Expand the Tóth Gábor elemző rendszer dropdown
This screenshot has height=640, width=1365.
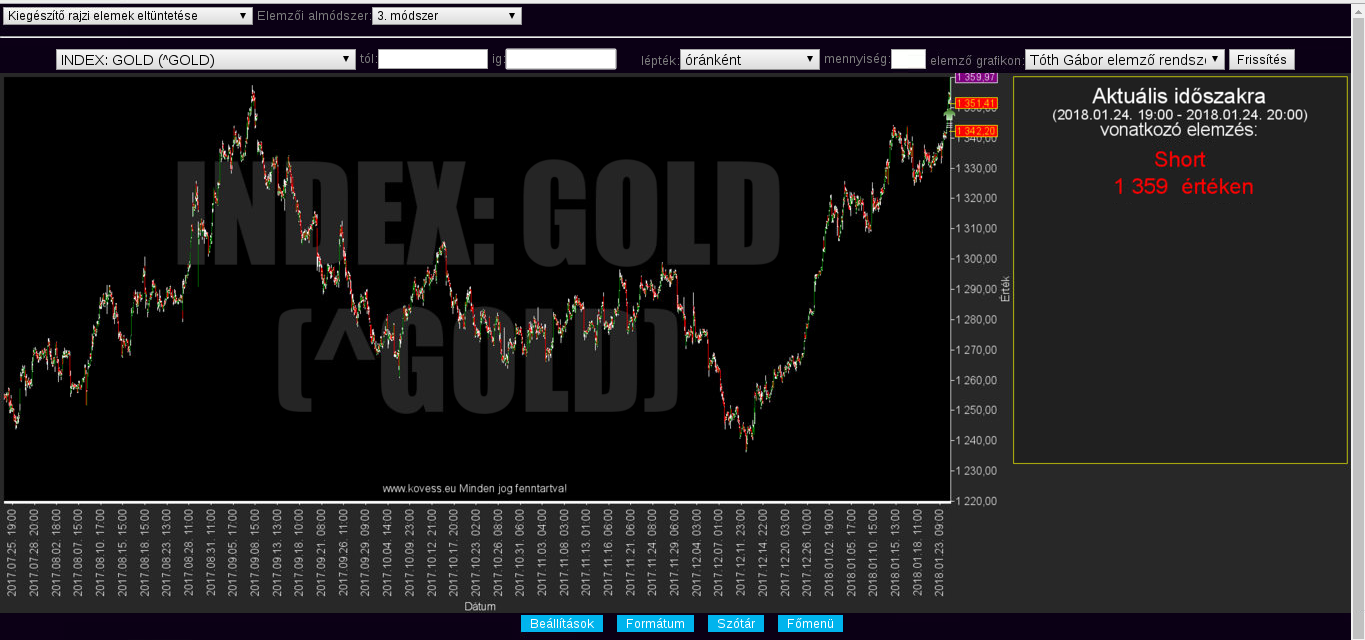1124,60
